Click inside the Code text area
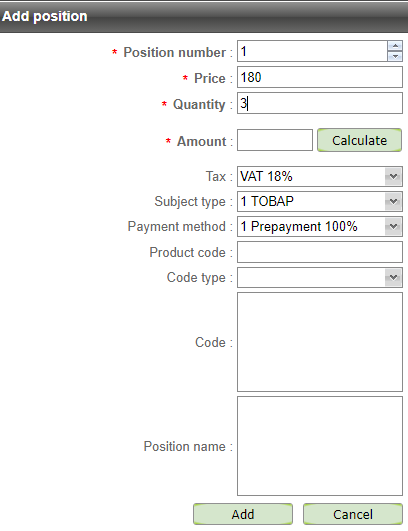This screenshot has height=531, width=408. coord(320,342)
